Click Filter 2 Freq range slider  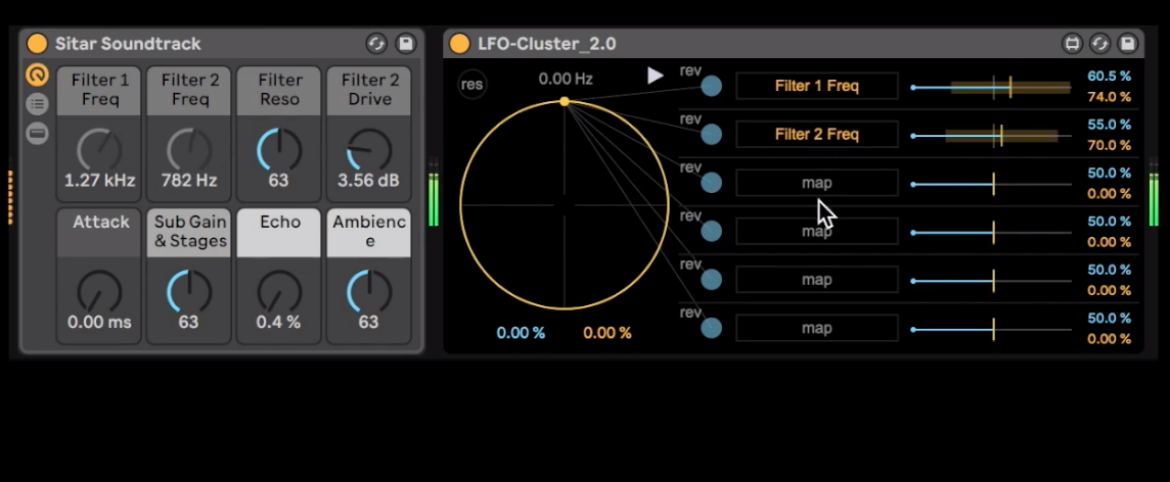pyautogui.click(x=991, y=136)
